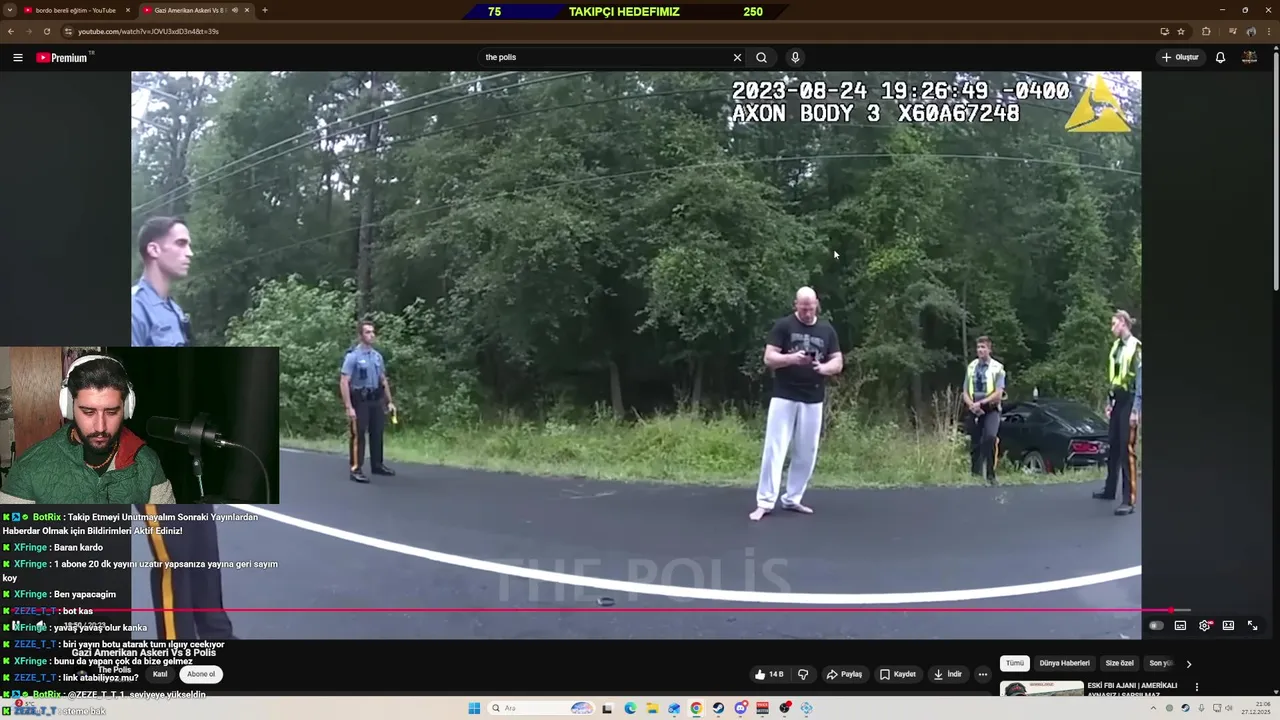This screenshot has height=720, width=1280.
Task: Toggle subtitles in the video player
Action: pos(1180,626)
